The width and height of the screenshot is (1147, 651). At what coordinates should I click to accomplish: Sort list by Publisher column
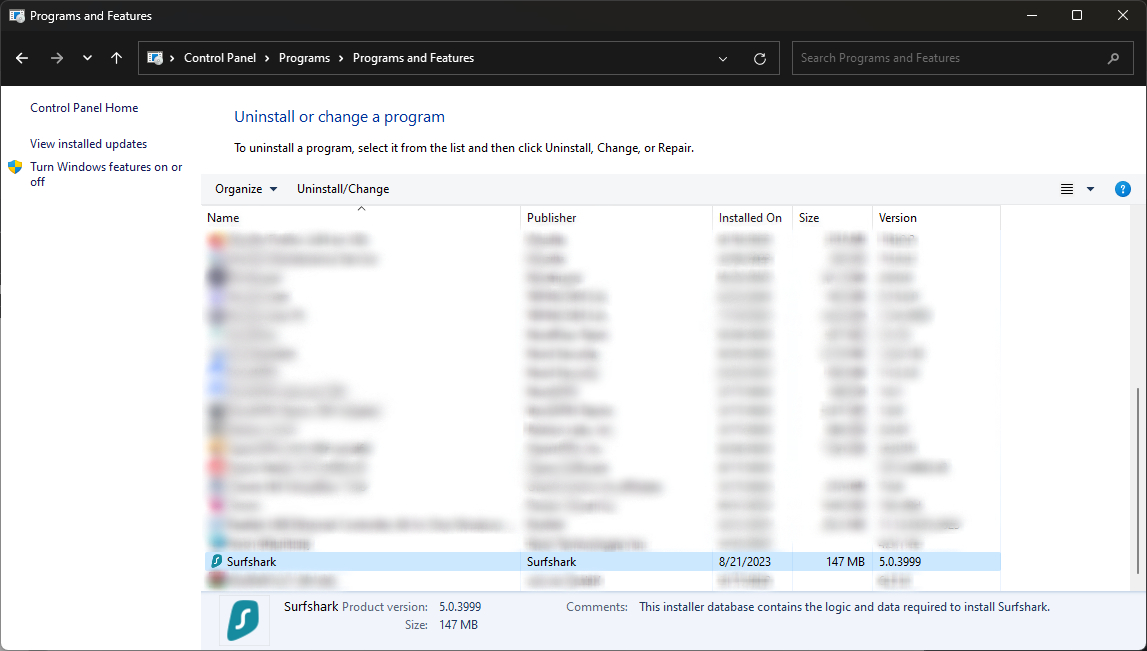(x=552, y=218)
